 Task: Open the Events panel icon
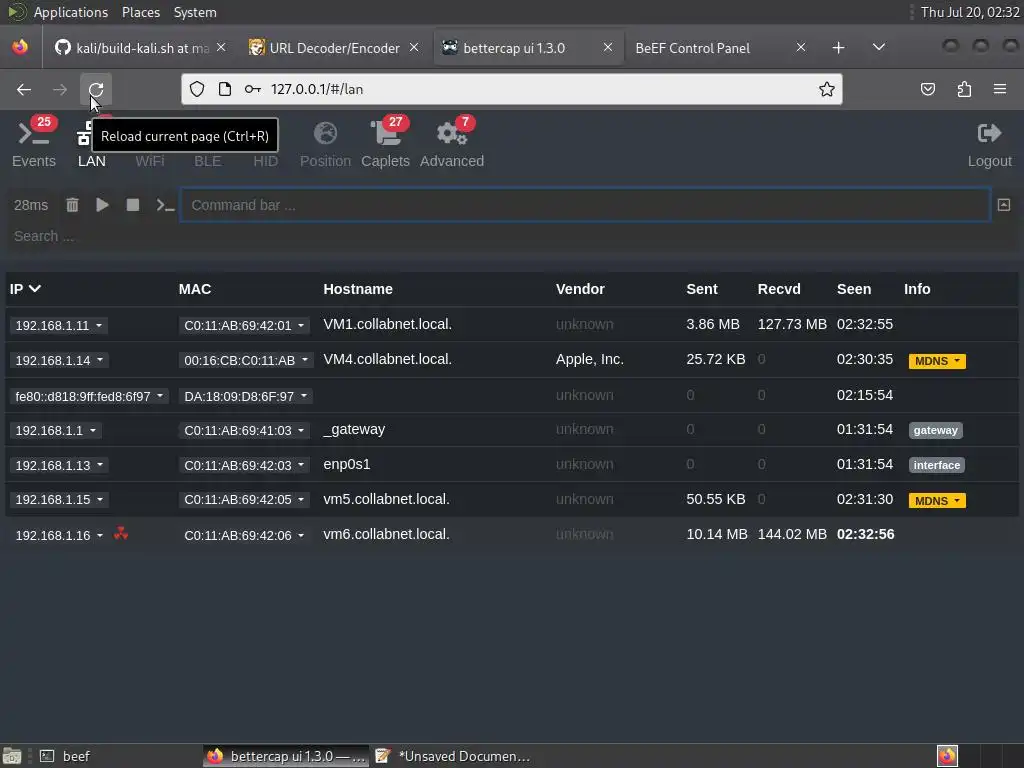point(33,134)
